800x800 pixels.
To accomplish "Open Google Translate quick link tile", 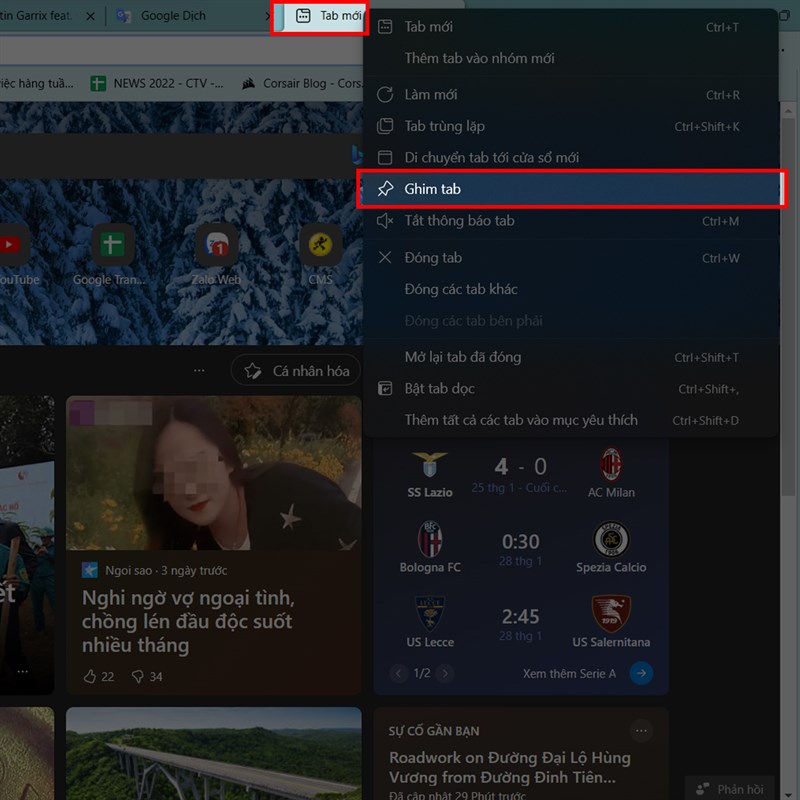I will pos(112,244).
